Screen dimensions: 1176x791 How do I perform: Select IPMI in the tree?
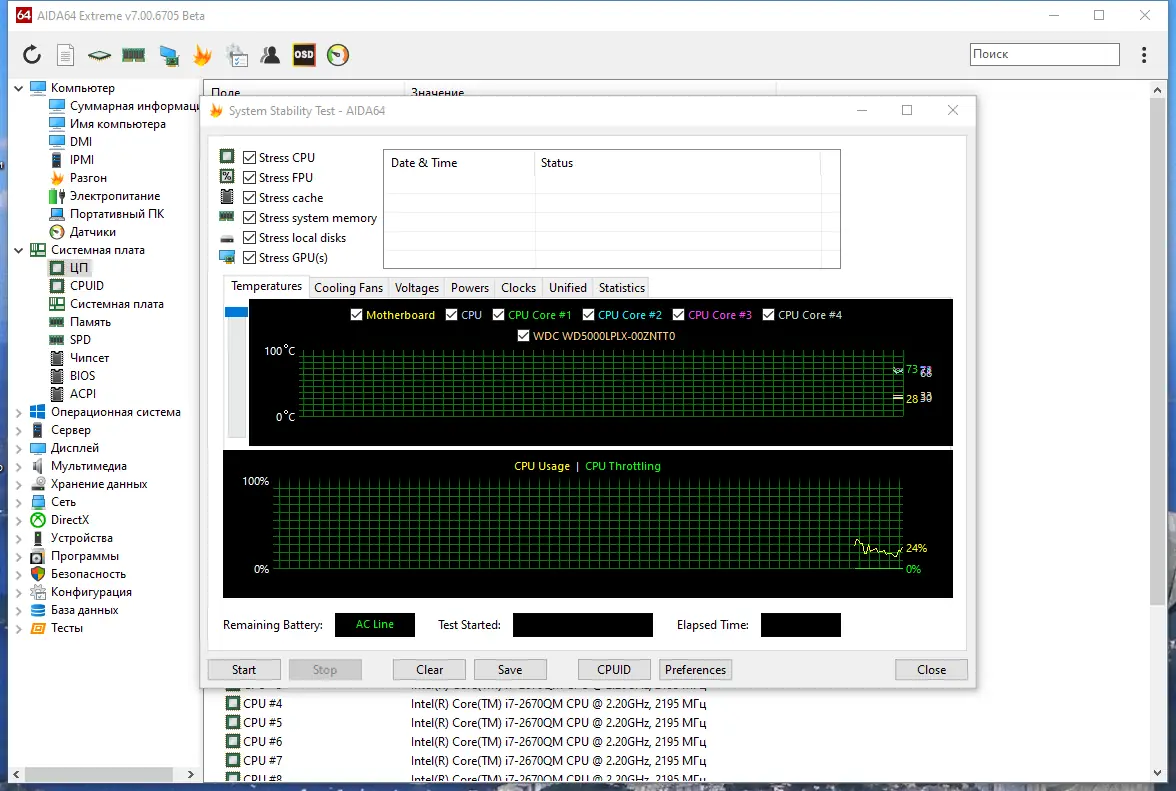81,160
